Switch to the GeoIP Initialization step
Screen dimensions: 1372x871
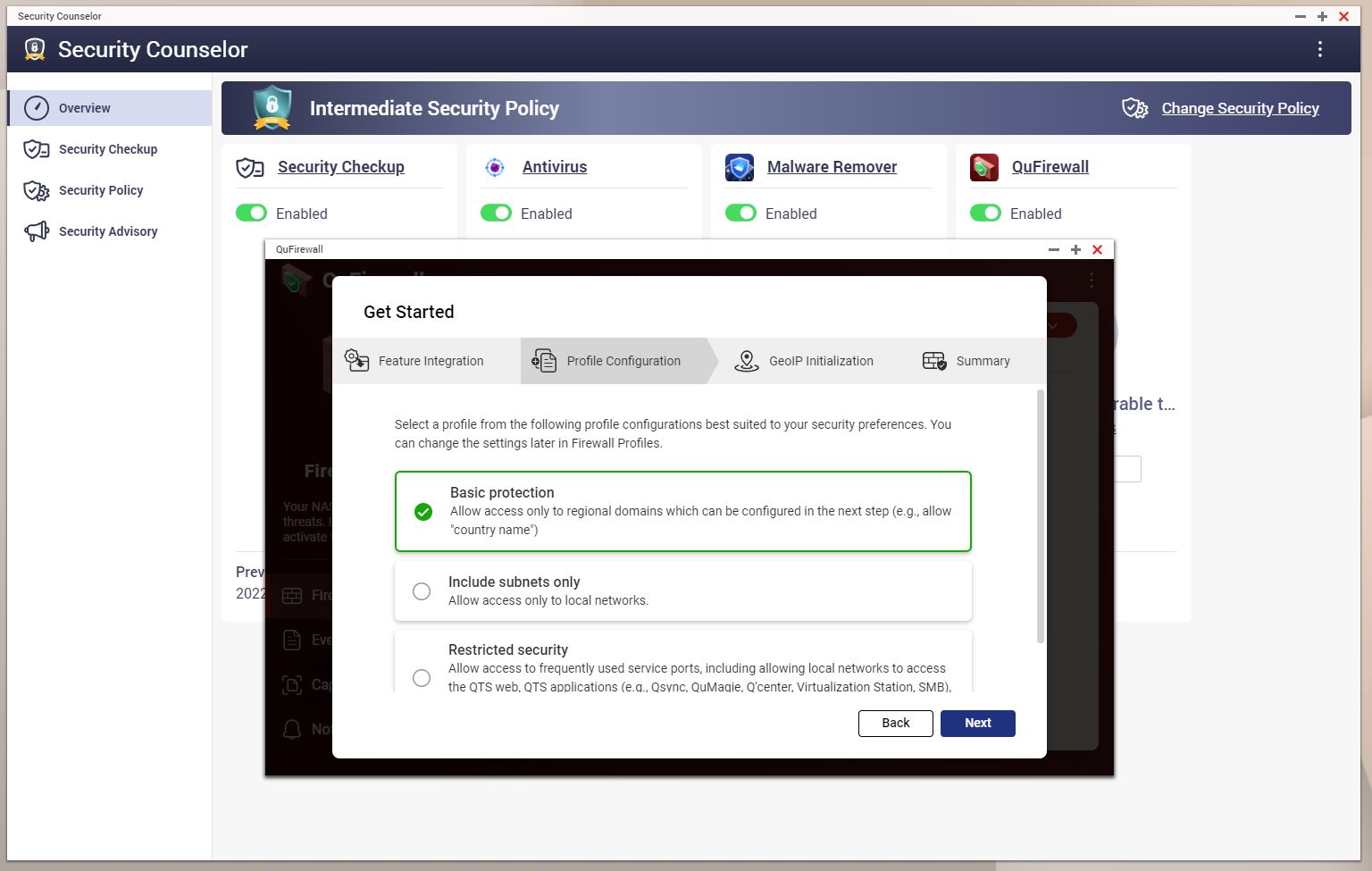click(804, 361)
